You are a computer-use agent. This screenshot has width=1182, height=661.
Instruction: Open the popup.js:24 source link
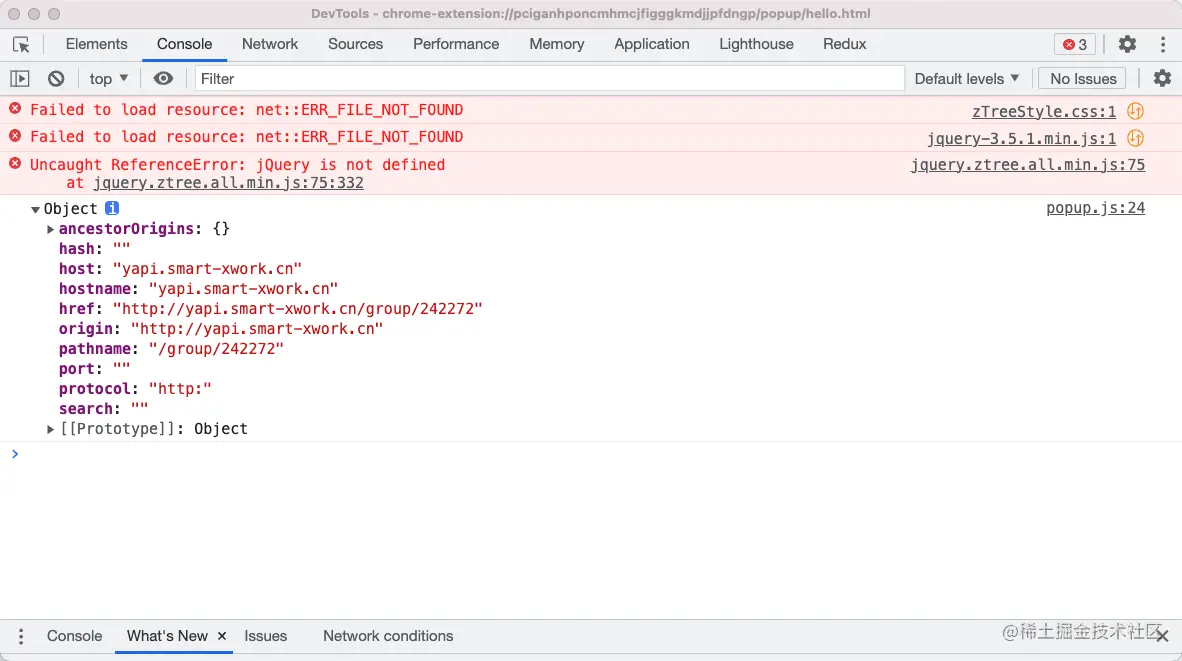point(1095,208)
